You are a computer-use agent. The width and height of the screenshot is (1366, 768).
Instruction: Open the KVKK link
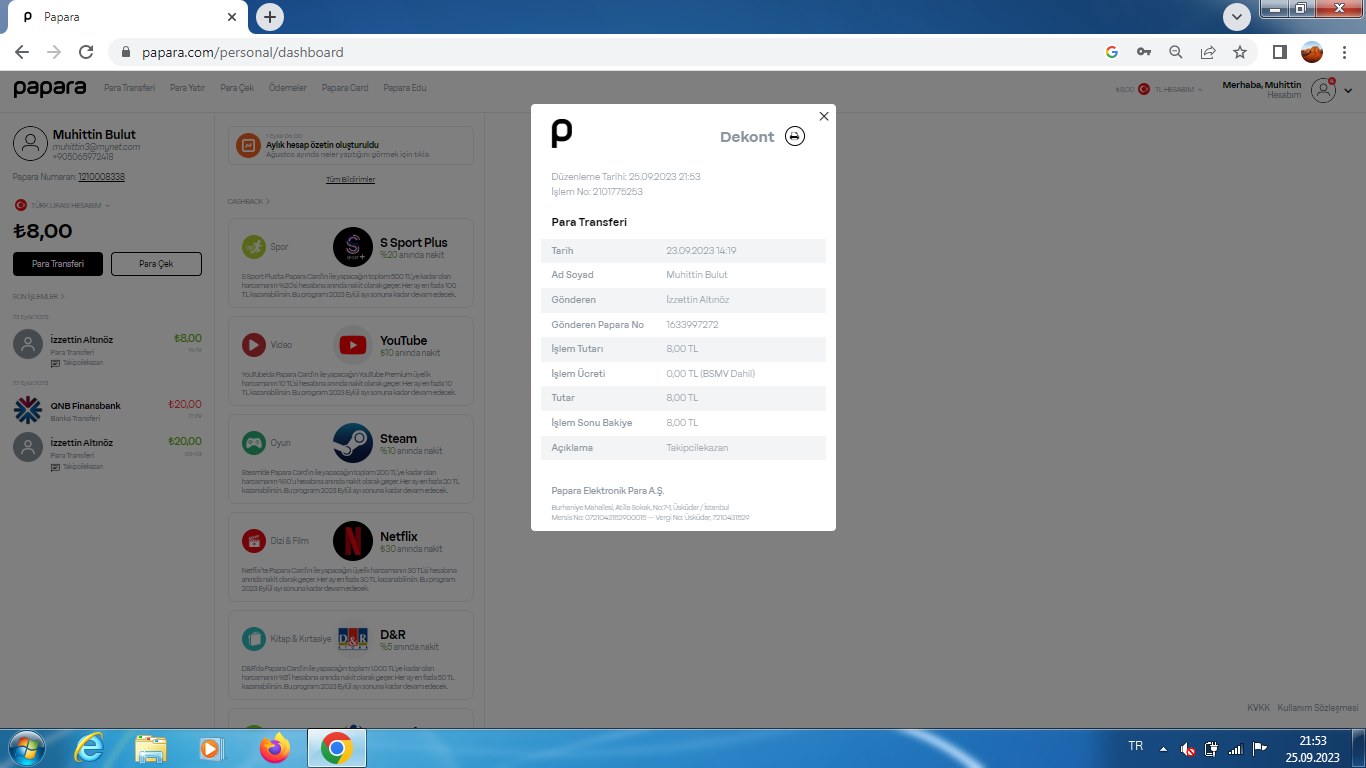pos(1258,708)
